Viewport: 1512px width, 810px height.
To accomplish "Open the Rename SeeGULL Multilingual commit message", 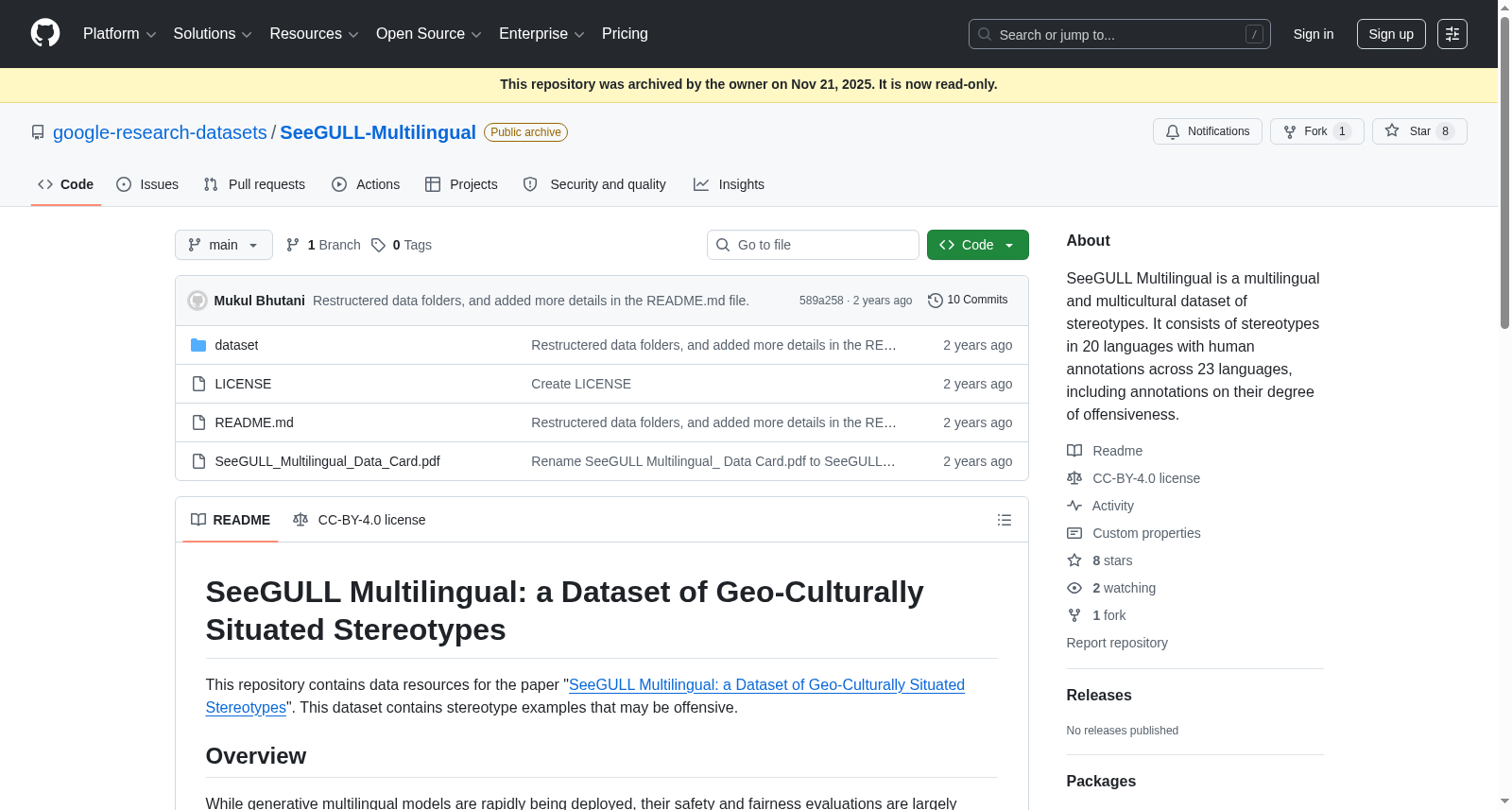I will 713,461.
